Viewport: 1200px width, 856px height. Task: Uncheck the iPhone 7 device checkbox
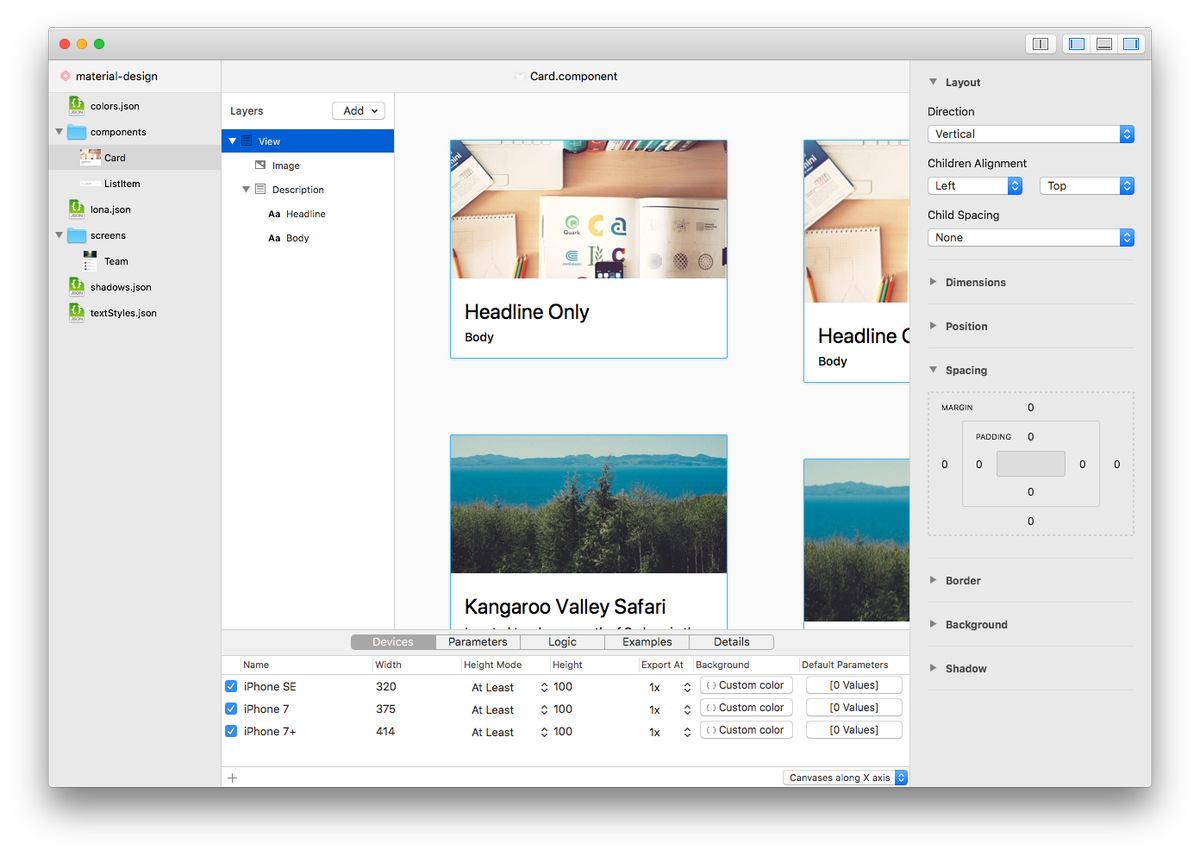coord(231,709)
